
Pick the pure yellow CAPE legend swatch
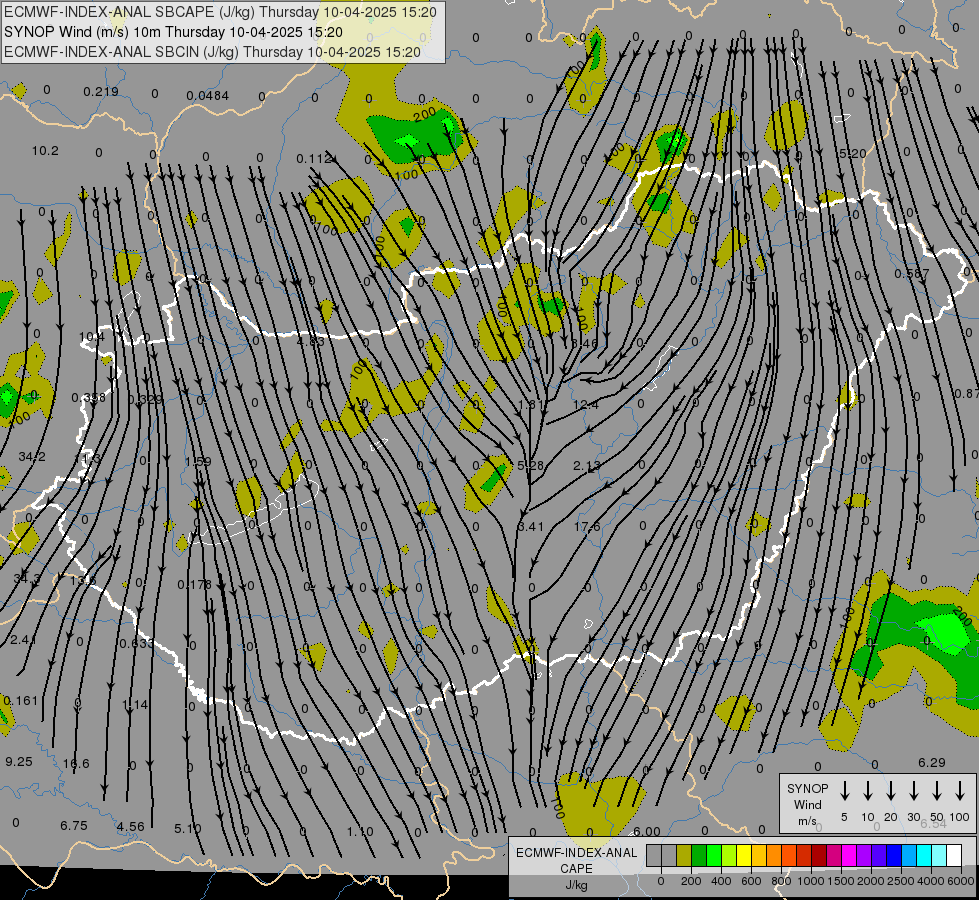point(744,855)
